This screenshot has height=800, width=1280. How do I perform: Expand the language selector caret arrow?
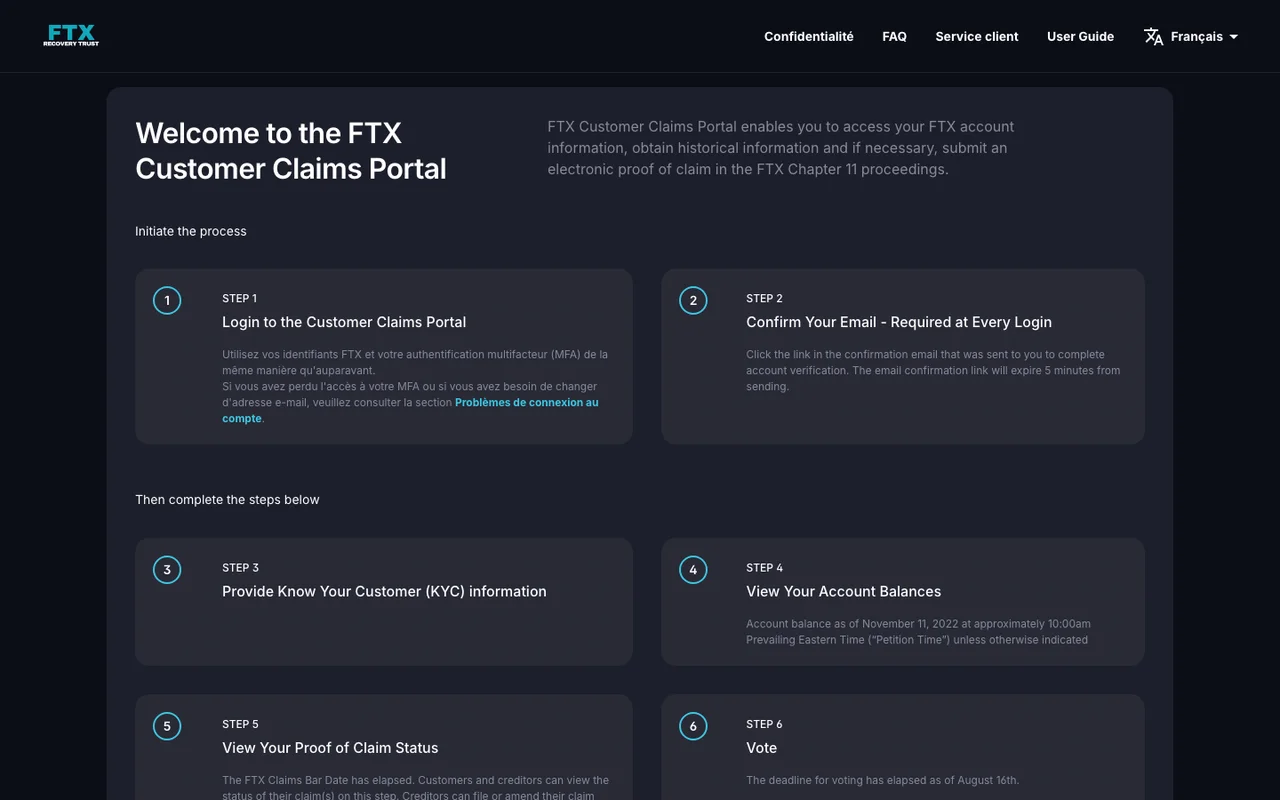click(1234, 37)
